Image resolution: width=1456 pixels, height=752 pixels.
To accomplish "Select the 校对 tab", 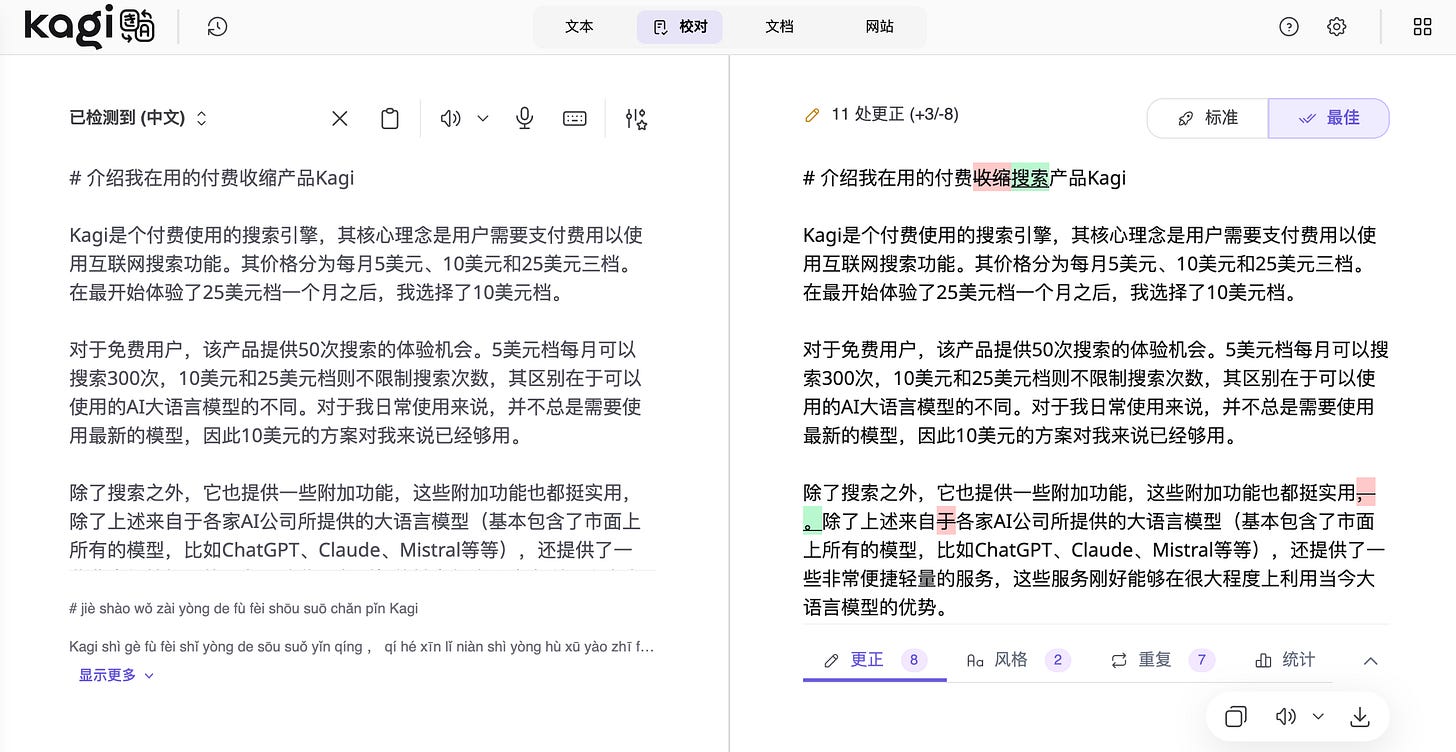I will 680,27.
